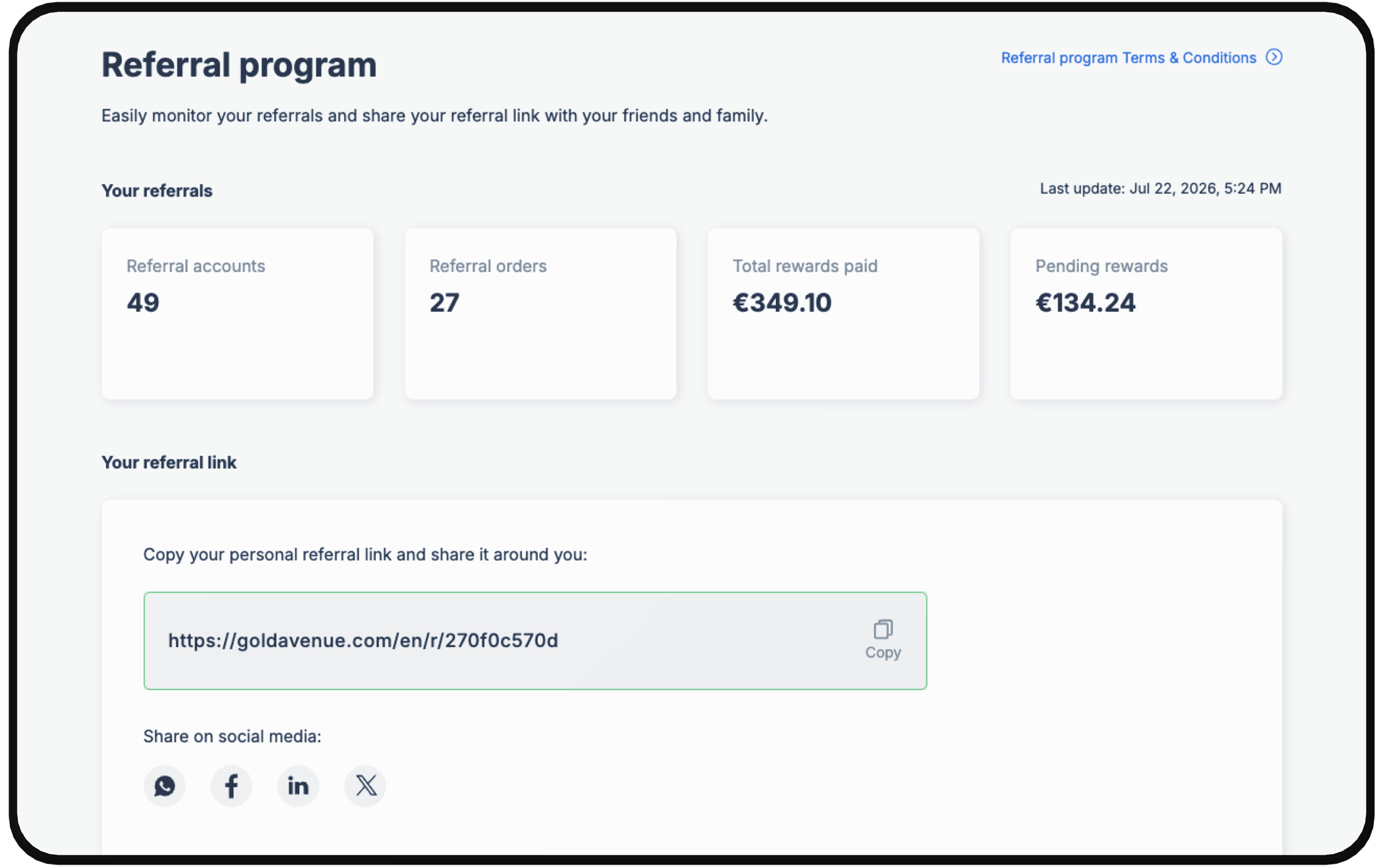Click the Total rewards paid card
The height and width of the screenshot is (868, 1375).
(x=843, y=314)
